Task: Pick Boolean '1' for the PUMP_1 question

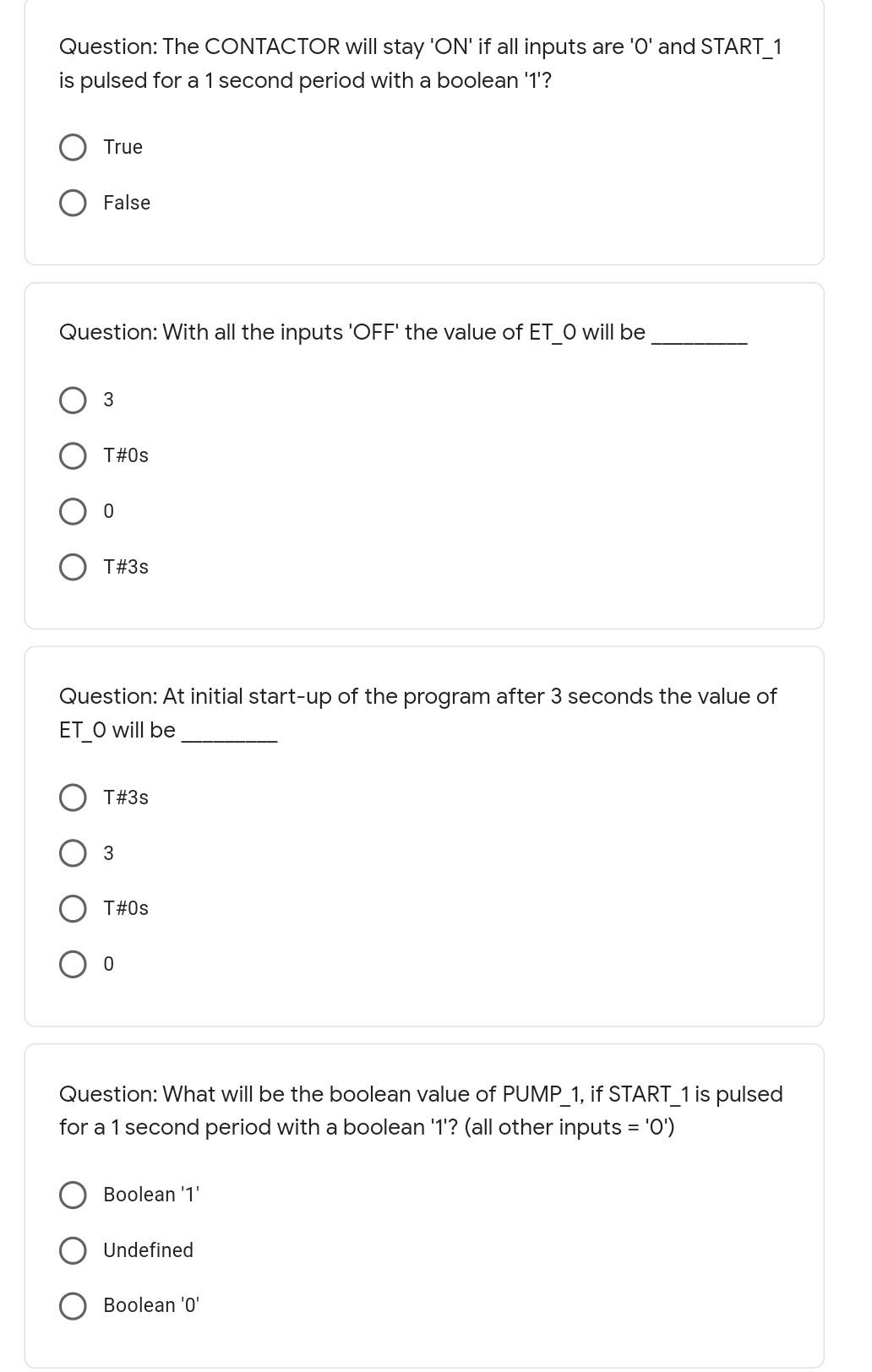Action: click(x=73, y=1194)
